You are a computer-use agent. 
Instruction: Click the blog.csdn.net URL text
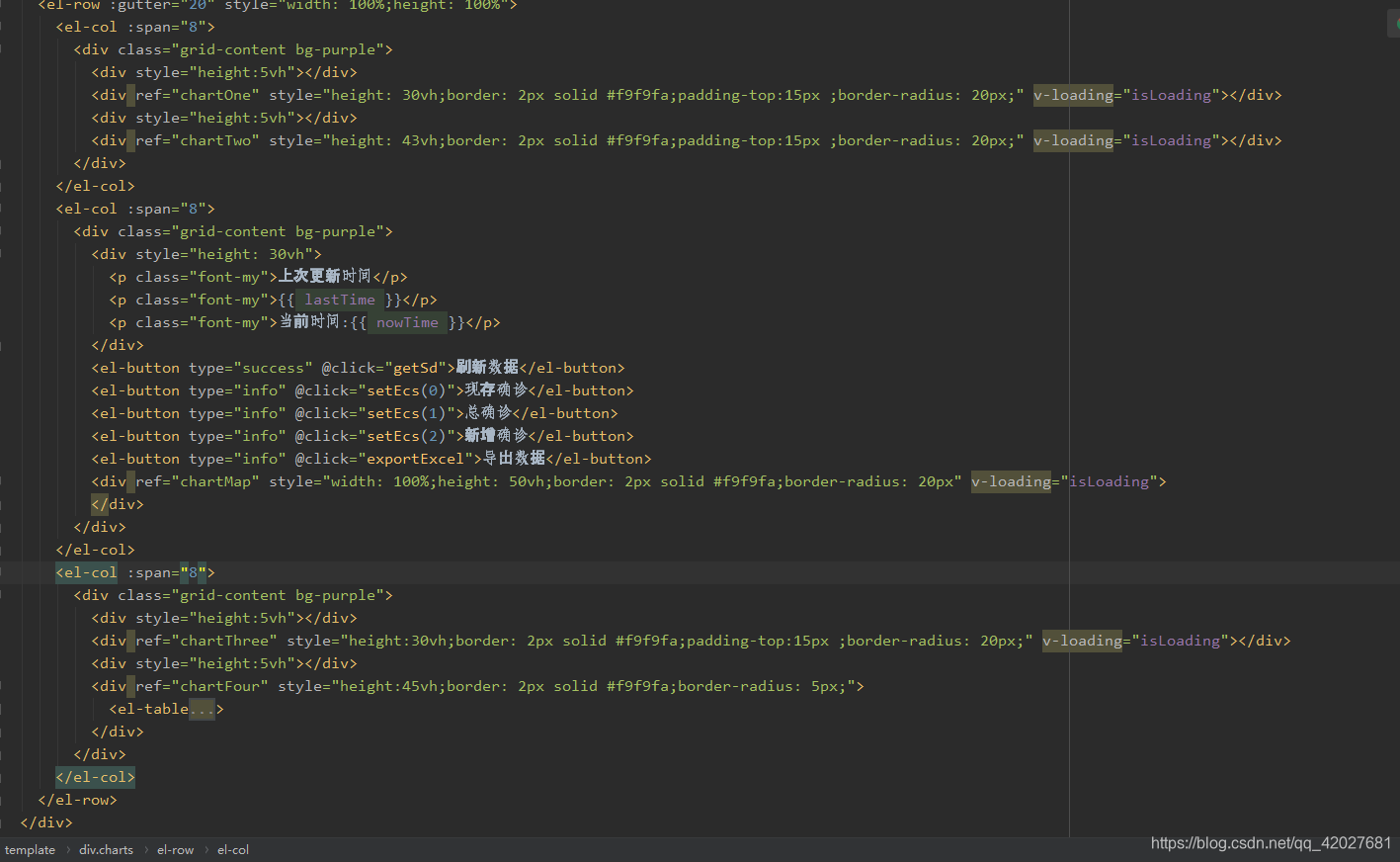(x=1271, y=843)
